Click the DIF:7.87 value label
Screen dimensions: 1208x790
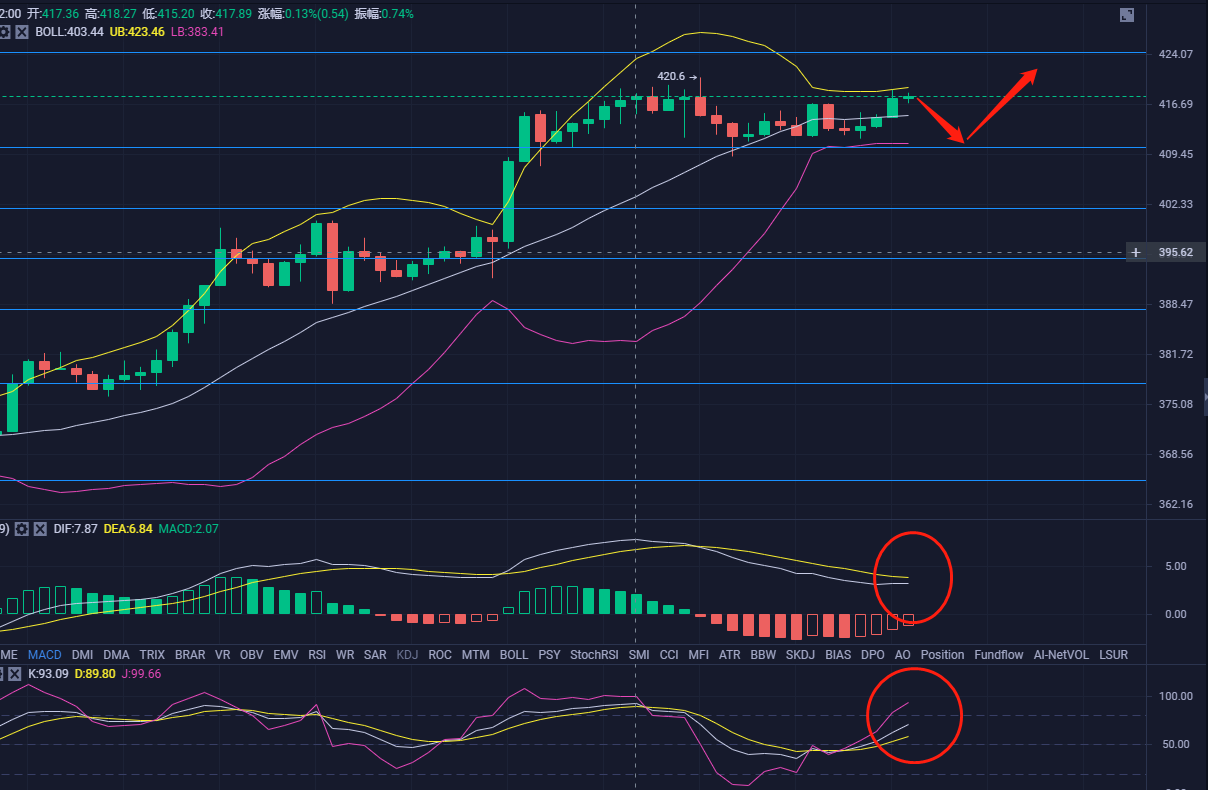pos(75,528)
